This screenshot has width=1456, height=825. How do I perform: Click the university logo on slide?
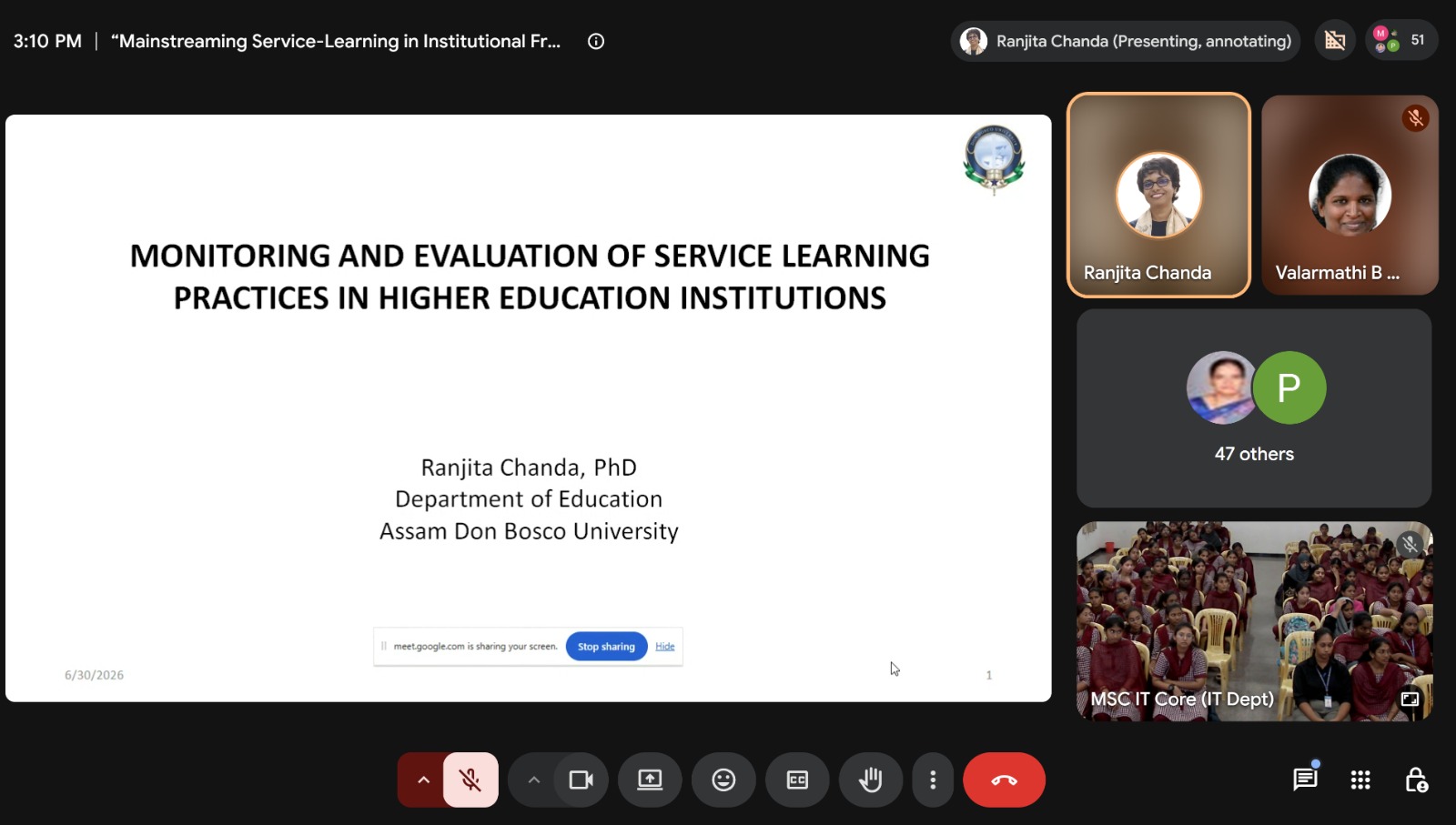994,160
